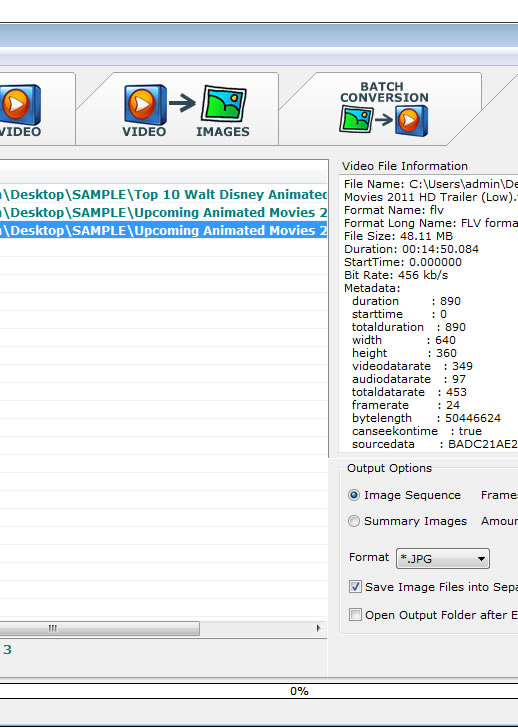Viewport: 518px width, 728px height.
Task: Click the picture icon under Batch Conversion
Action: pos(356,119)
